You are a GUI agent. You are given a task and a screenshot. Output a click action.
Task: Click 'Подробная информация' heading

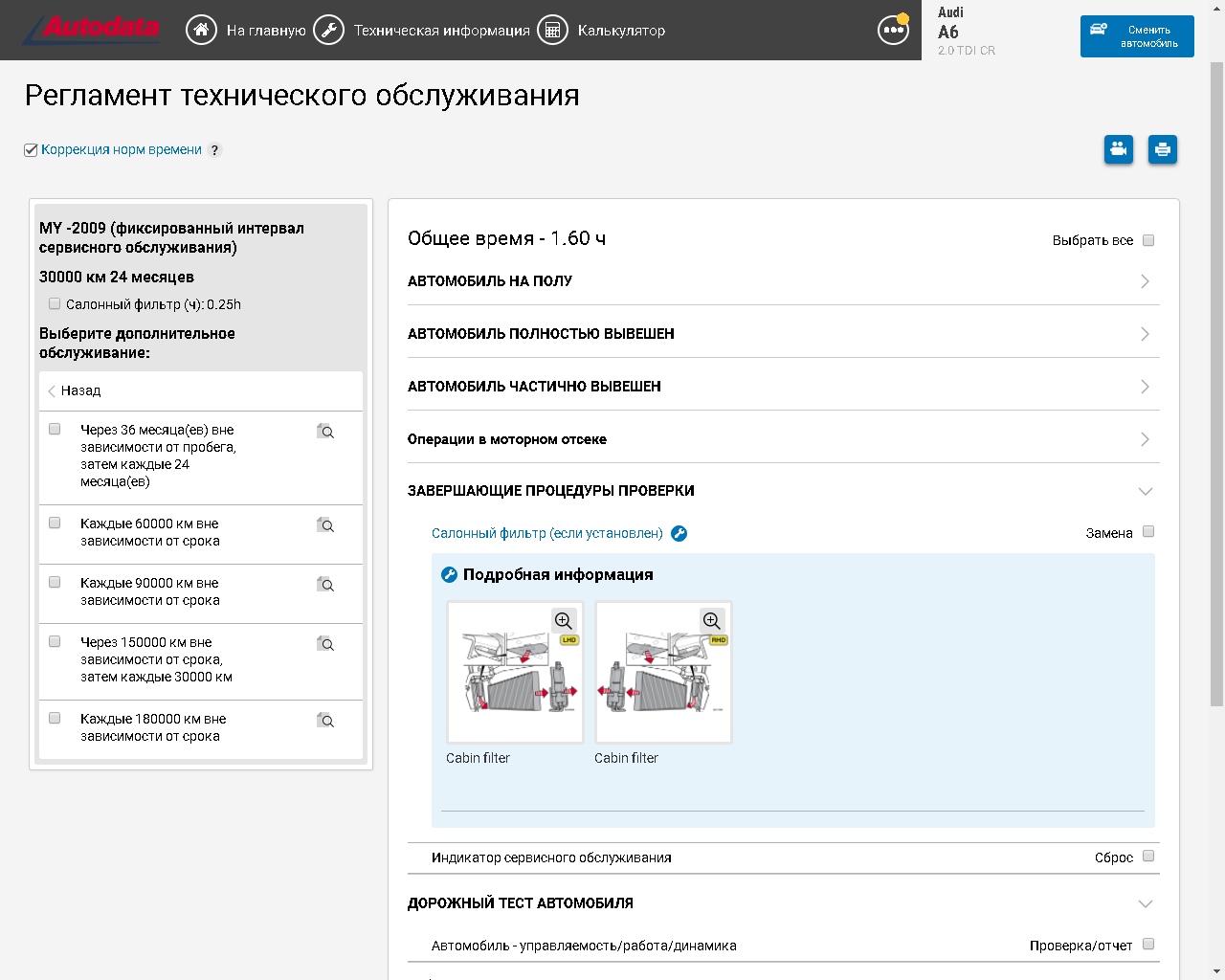coord(558,574)
